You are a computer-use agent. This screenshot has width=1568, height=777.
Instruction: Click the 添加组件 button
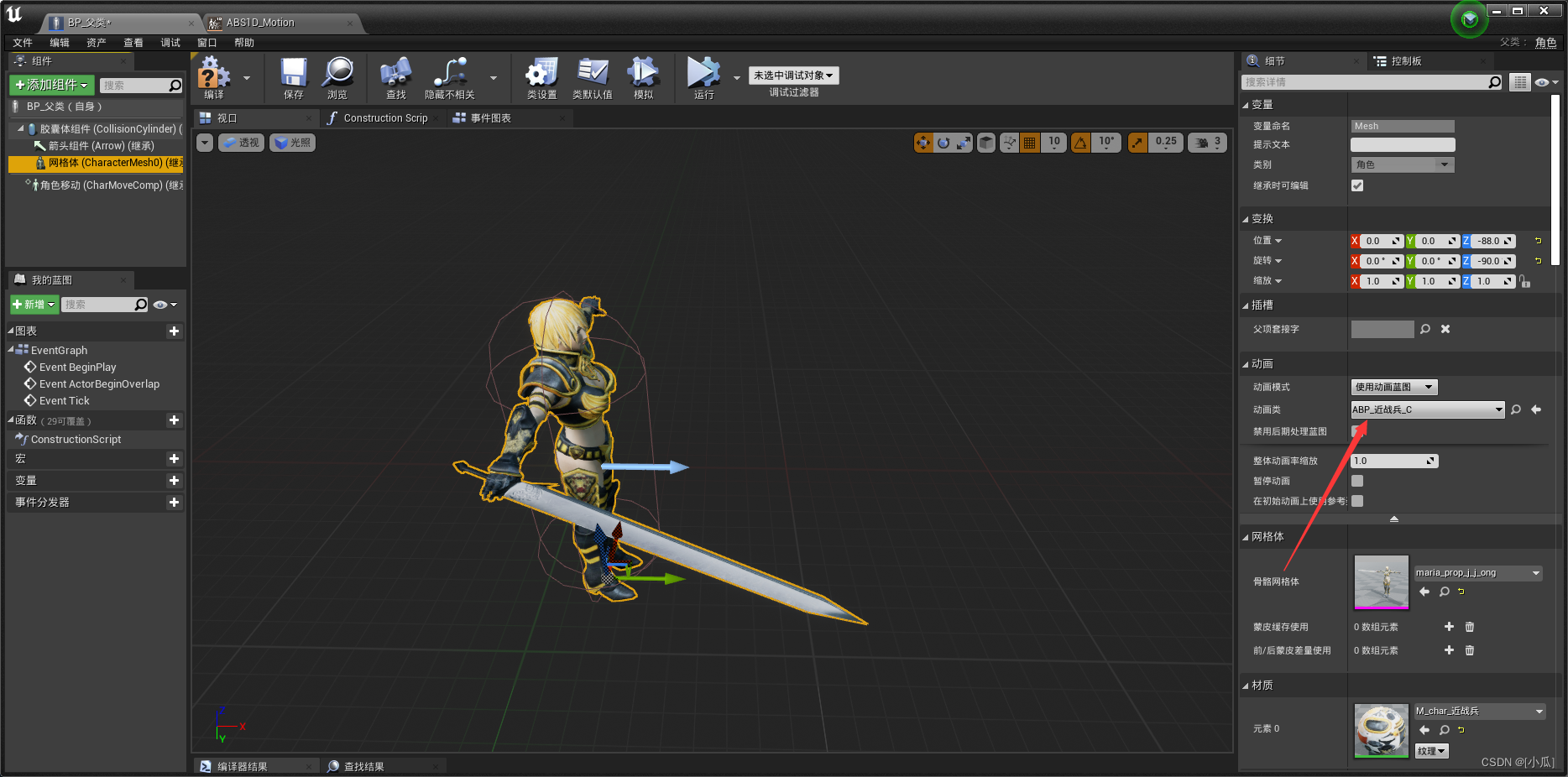[52, 85]
